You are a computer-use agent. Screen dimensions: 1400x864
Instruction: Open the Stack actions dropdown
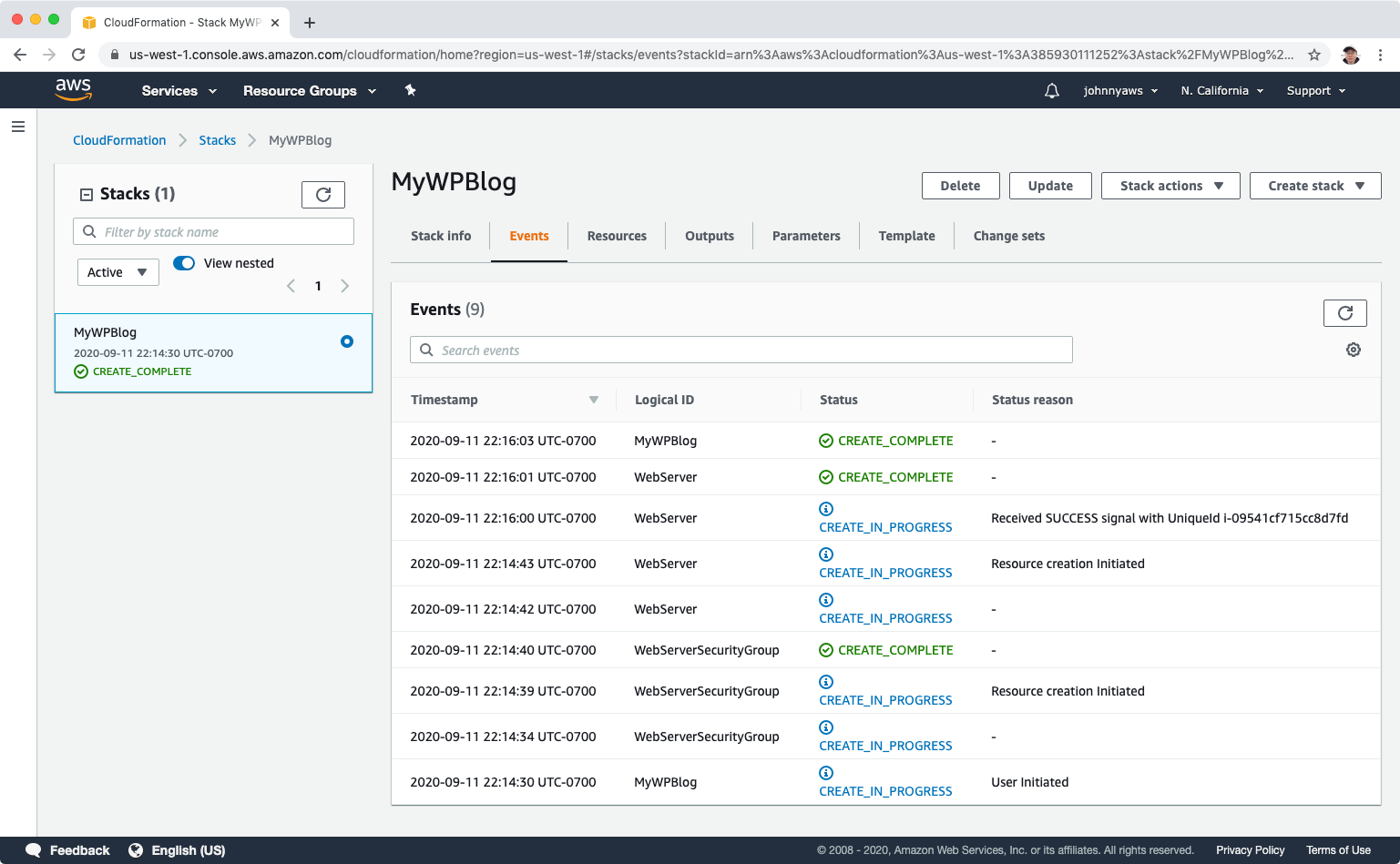(1170, 186)
